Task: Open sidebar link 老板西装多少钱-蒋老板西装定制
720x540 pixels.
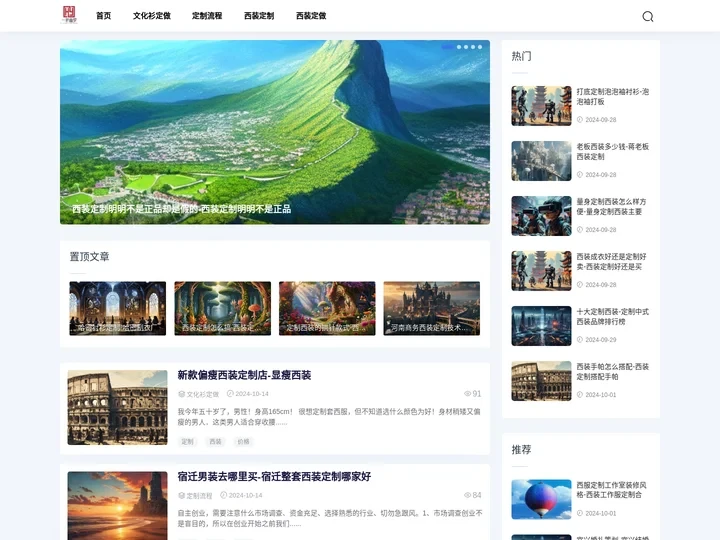Action: (x=613, y=152)
